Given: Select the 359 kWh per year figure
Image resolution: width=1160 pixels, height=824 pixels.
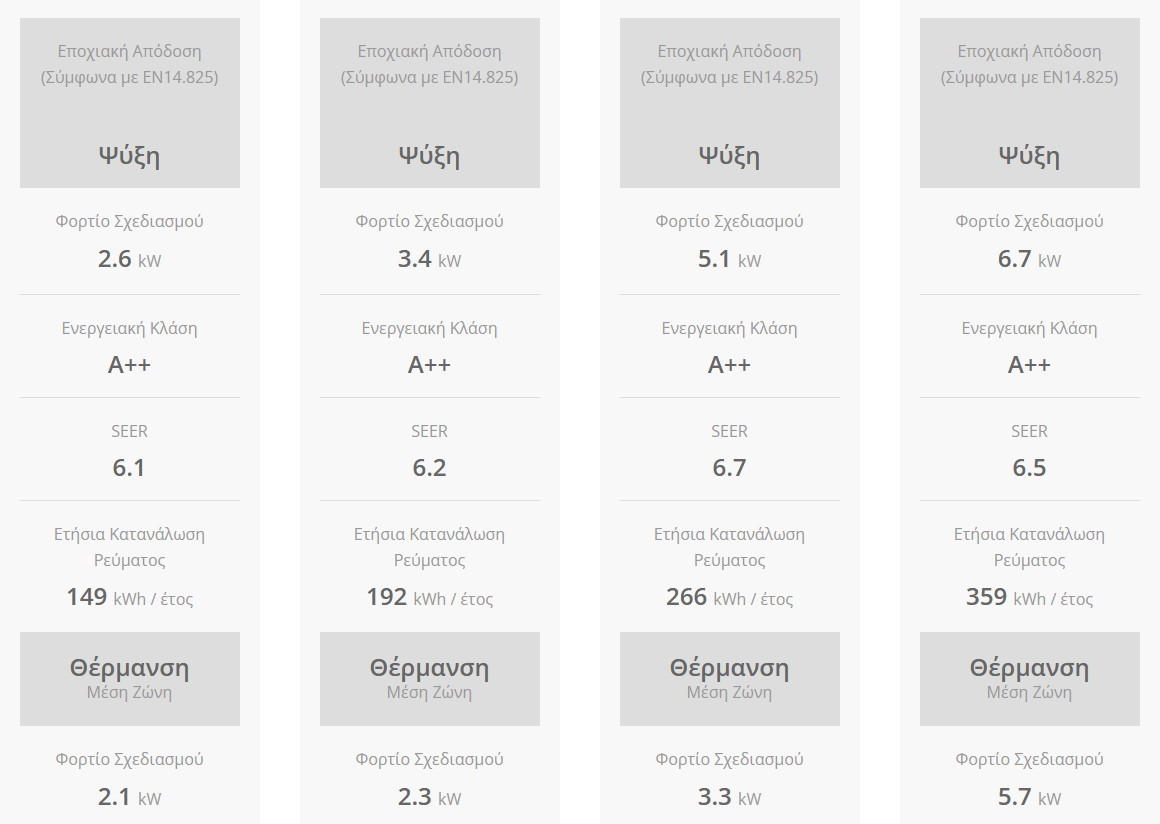Looking at the screenshot, I should (1029, 598).
